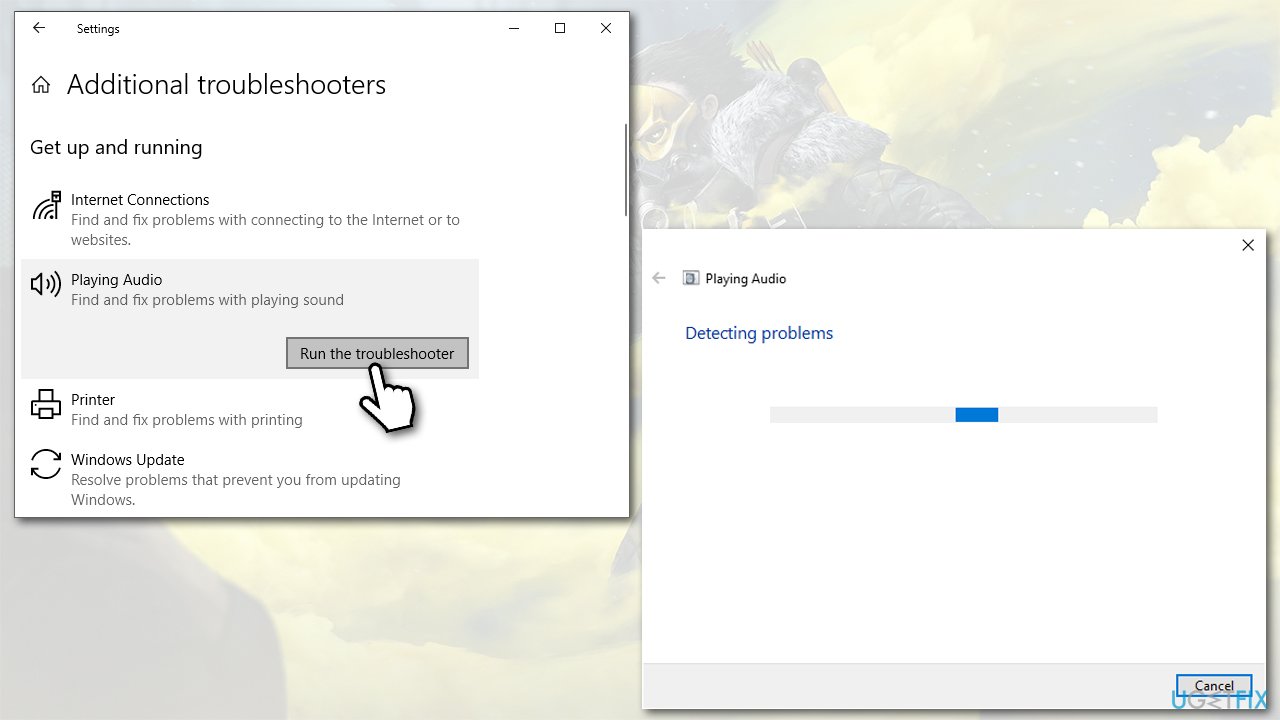The image size is (1280, 720).
Task: Select the Windows Update sync icon
Action: 46,465
